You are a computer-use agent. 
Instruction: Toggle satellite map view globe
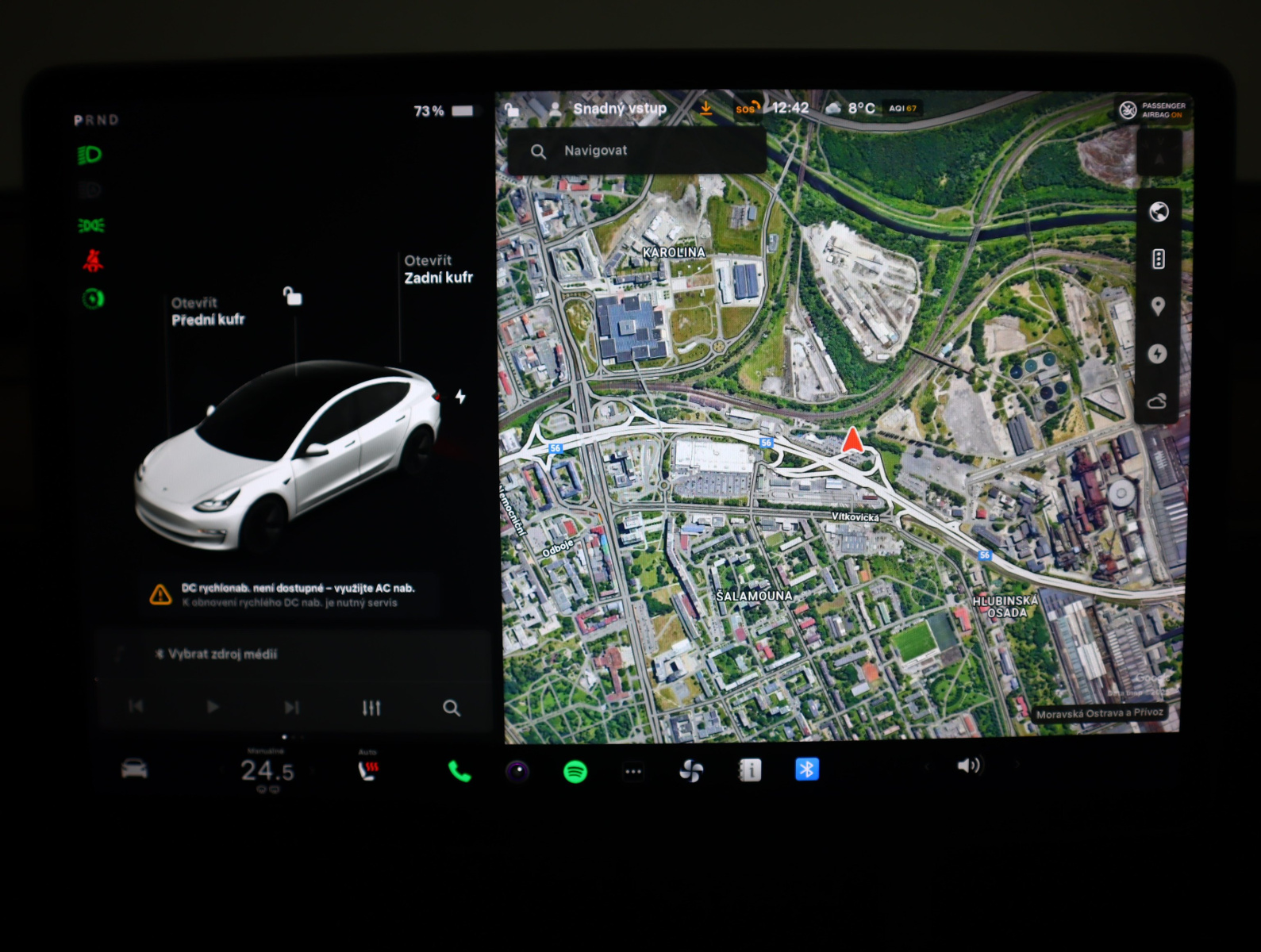click(1159, 212)
